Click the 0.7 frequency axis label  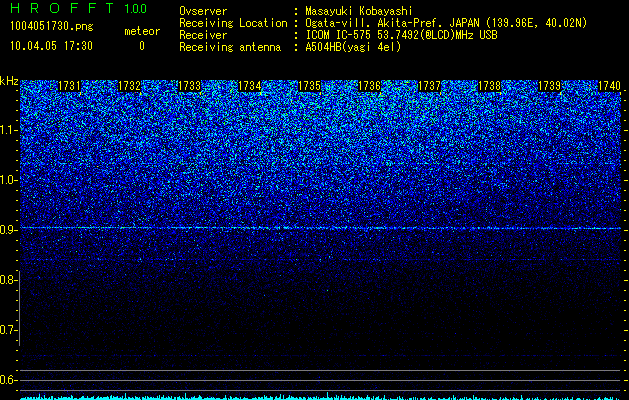pos(8,330)
